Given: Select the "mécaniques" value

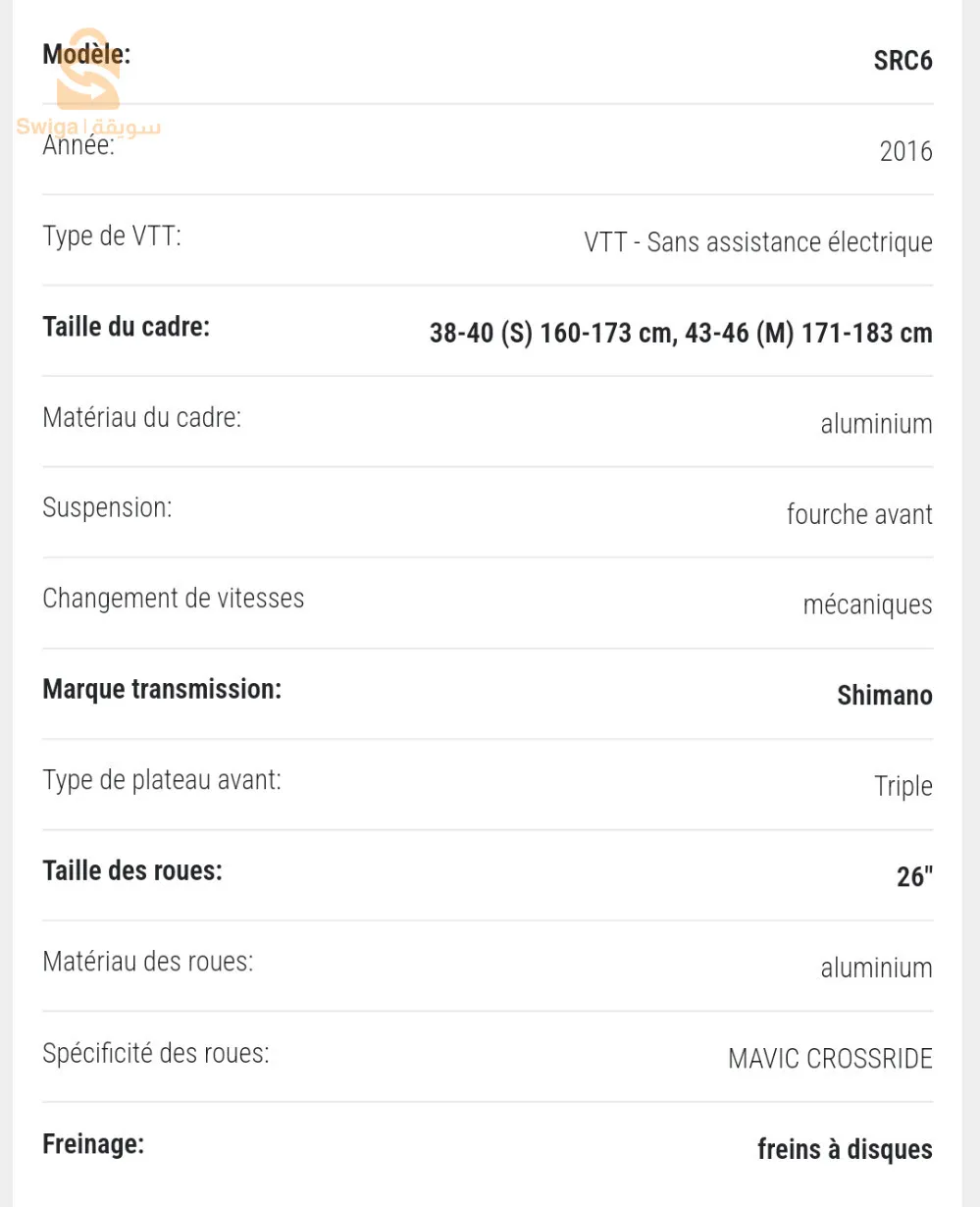Looking at the screenshot, I should [x=867, y=604].
